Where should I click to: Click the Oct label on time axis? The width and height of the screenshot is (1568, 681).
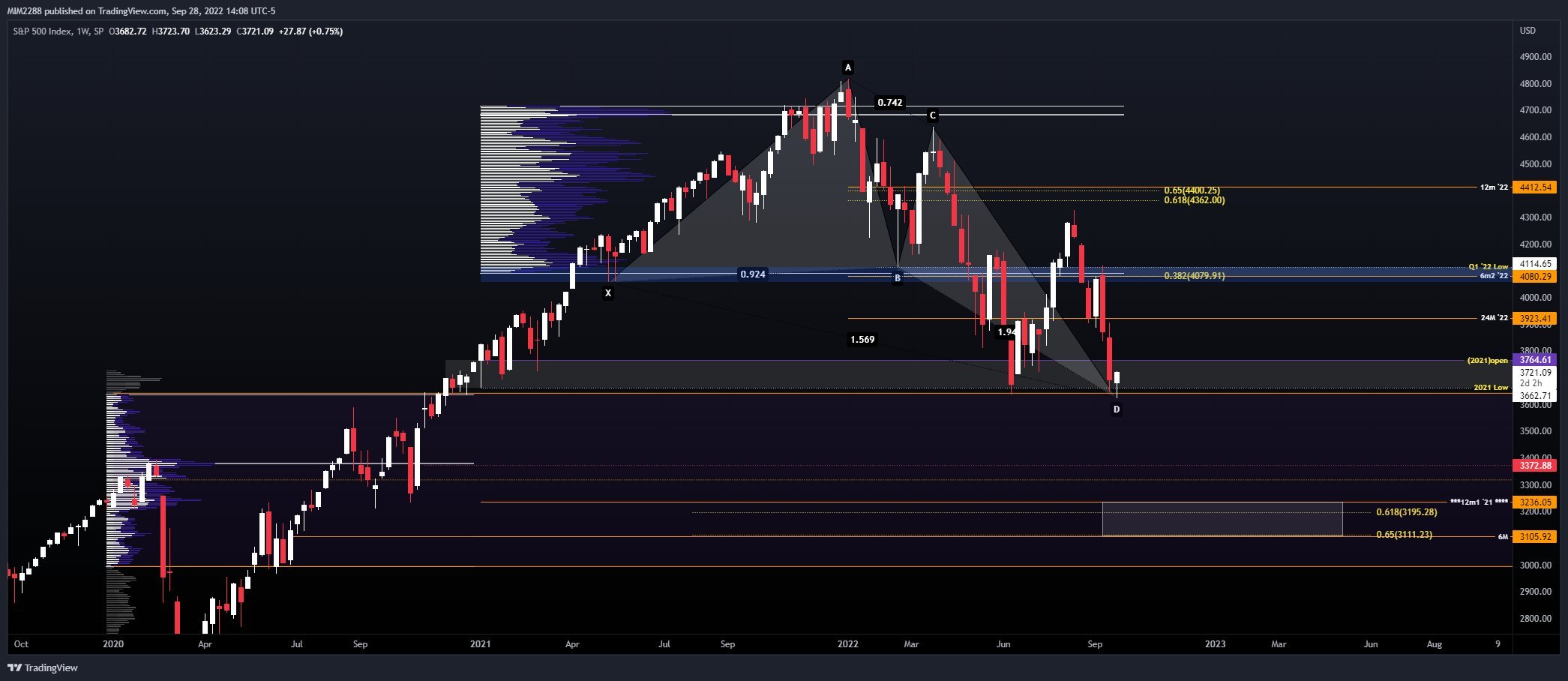click(x=21, y=644)
